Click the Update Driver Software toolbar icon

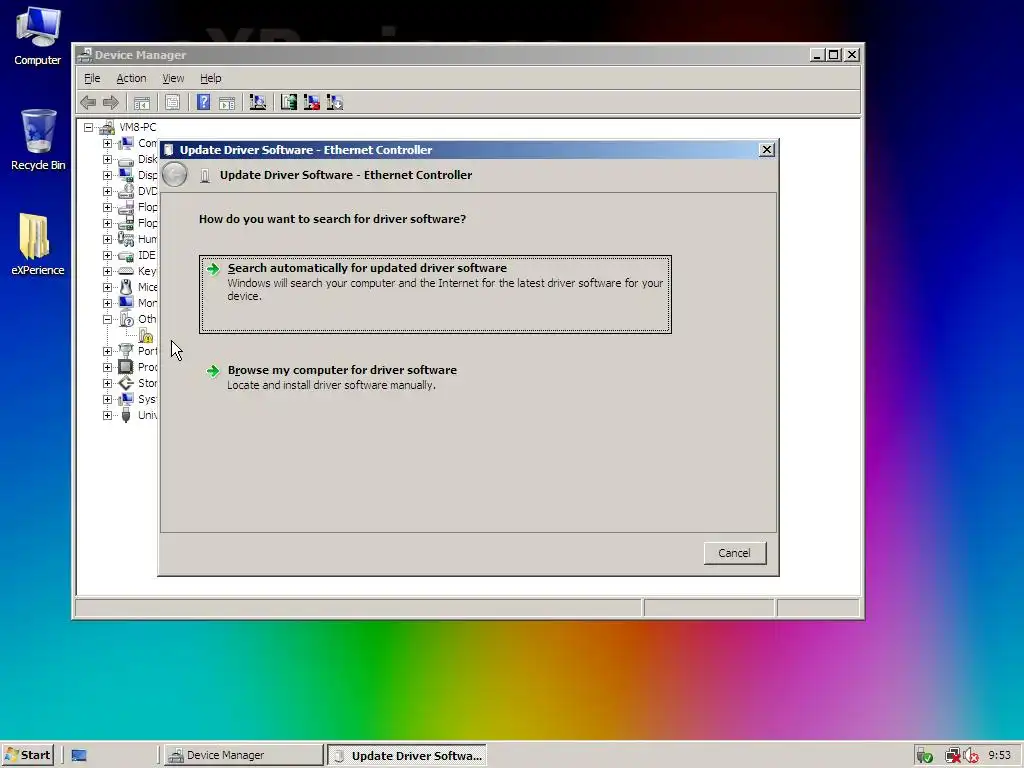pyautogui.click(x=289, y=102)
